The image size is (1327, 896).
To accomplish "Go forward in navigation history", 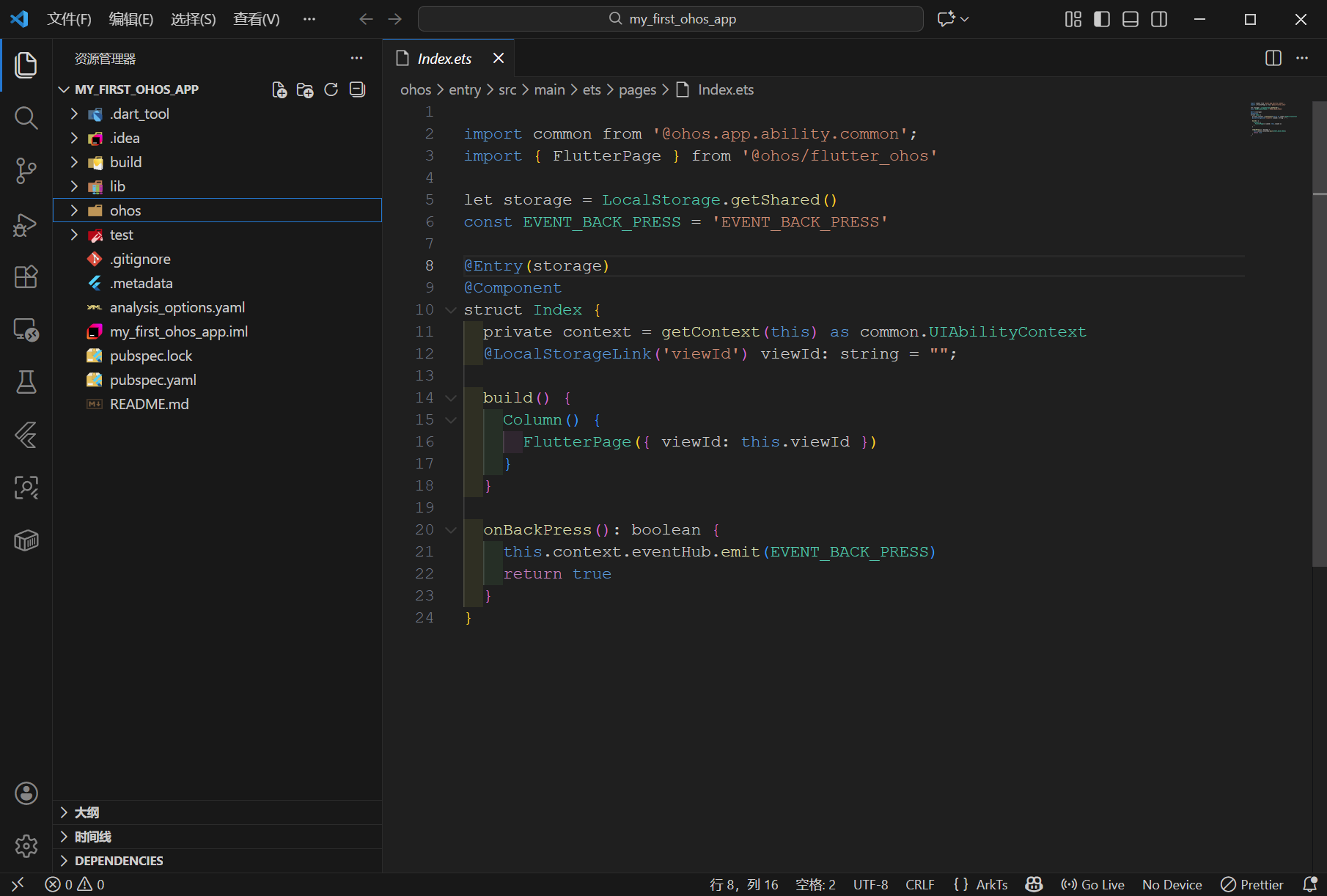I will coord(394,19).
